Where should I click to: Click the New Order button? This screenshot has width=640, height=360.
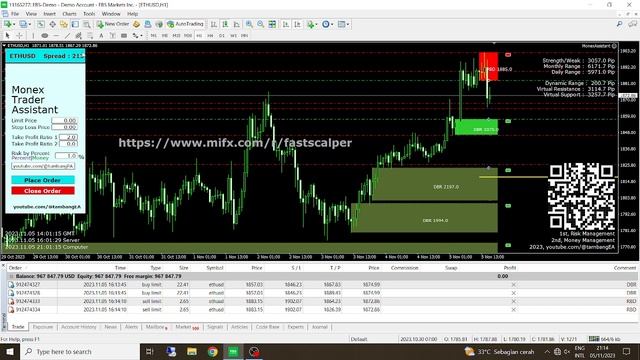113,24
